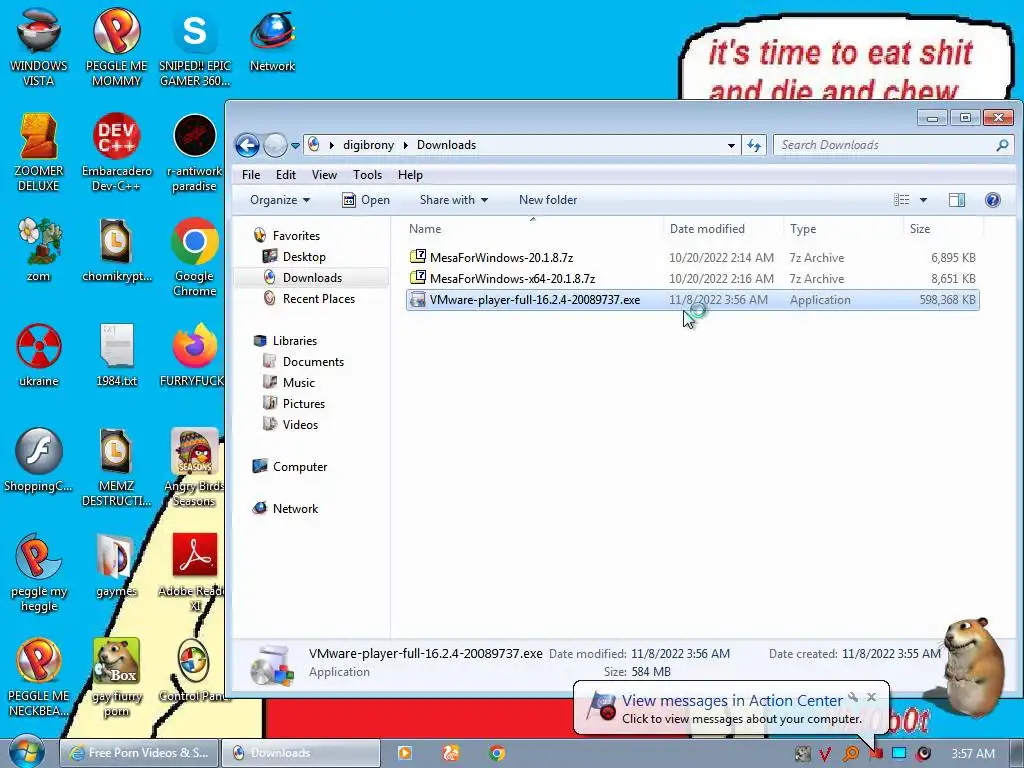Select the PEGGLE ME MOMMY desktop icon
Screen dimensions: 1024x768
[x=116, y=47]
